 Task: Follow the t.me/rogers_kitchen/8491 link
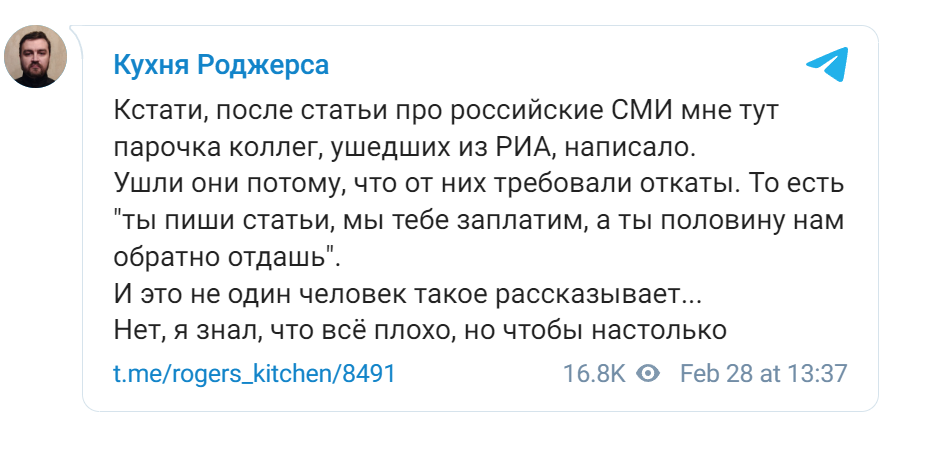pos(254,374)
